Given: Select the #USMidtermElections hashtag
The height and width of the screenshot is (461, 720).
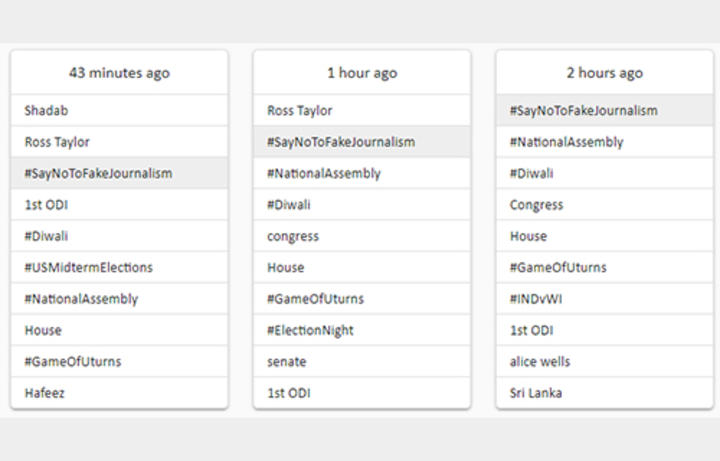Looking at the screenshot, I should coord(89,268).
